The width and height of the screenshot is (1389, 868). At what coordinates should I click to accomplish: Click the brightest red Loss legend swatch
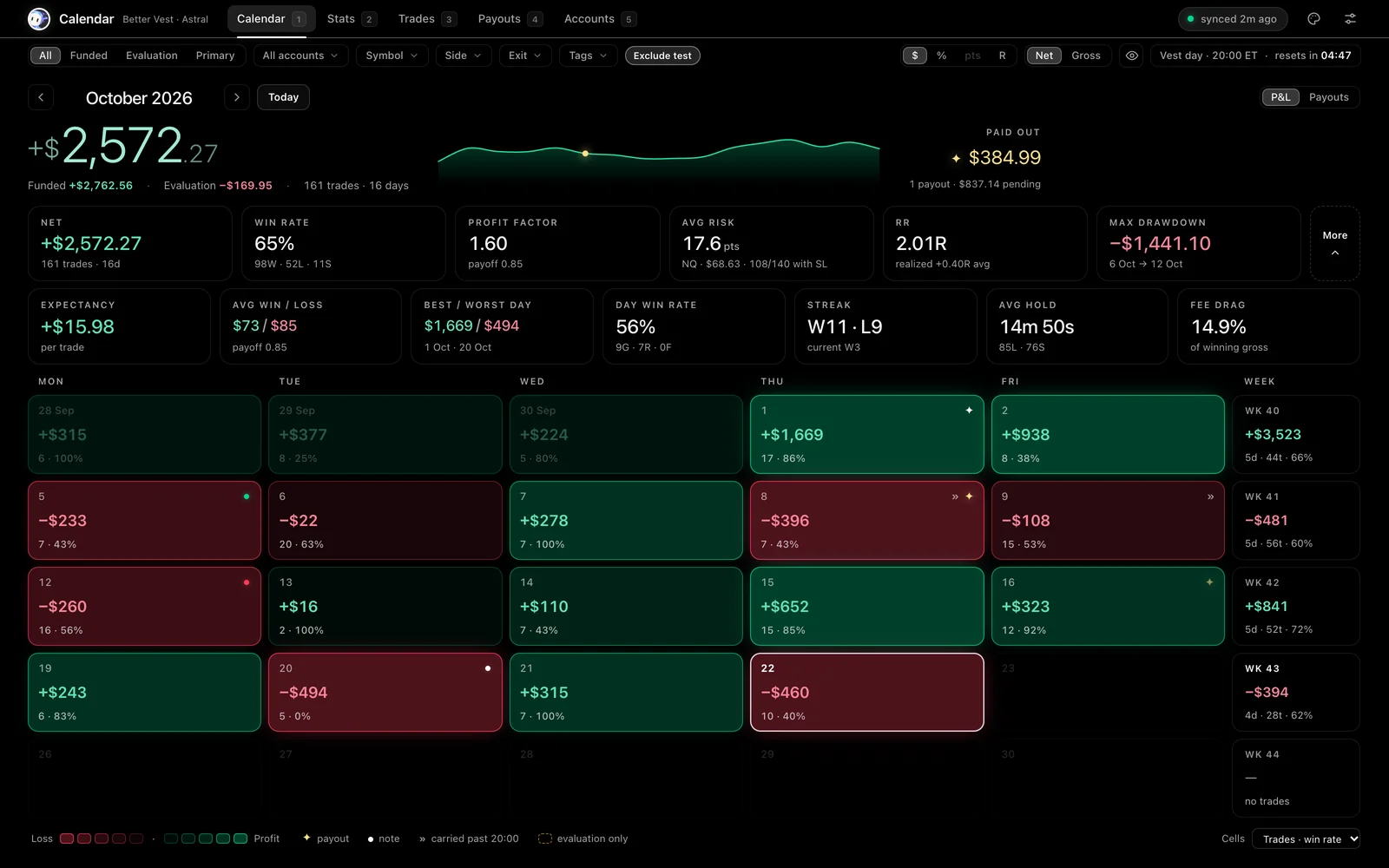tap(66, 838)
